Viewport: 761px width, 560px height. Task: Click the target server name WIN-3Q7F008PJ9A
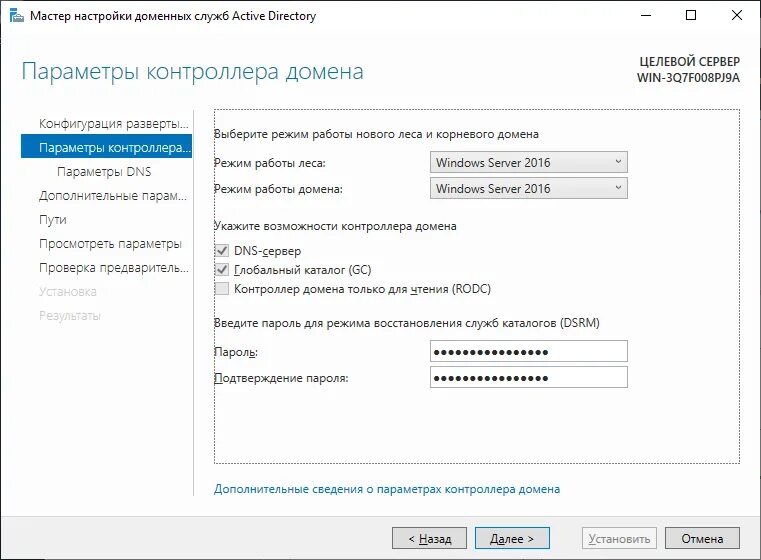tap(688, 78)
